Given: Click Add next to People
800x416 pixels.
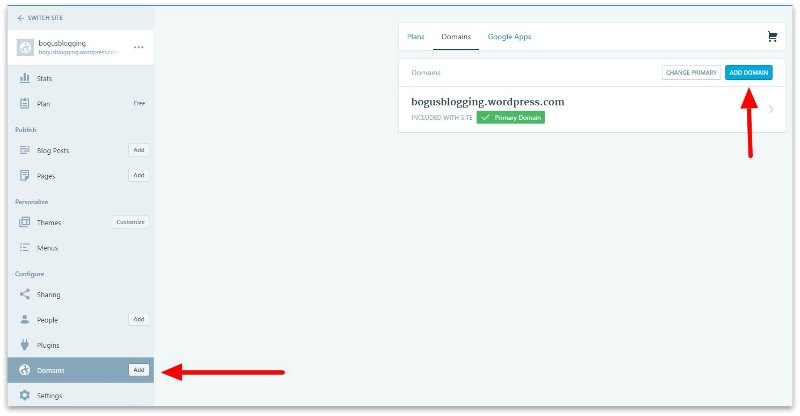Looking at the screenshot, I should pyautogui.click(x=139, y=319).
